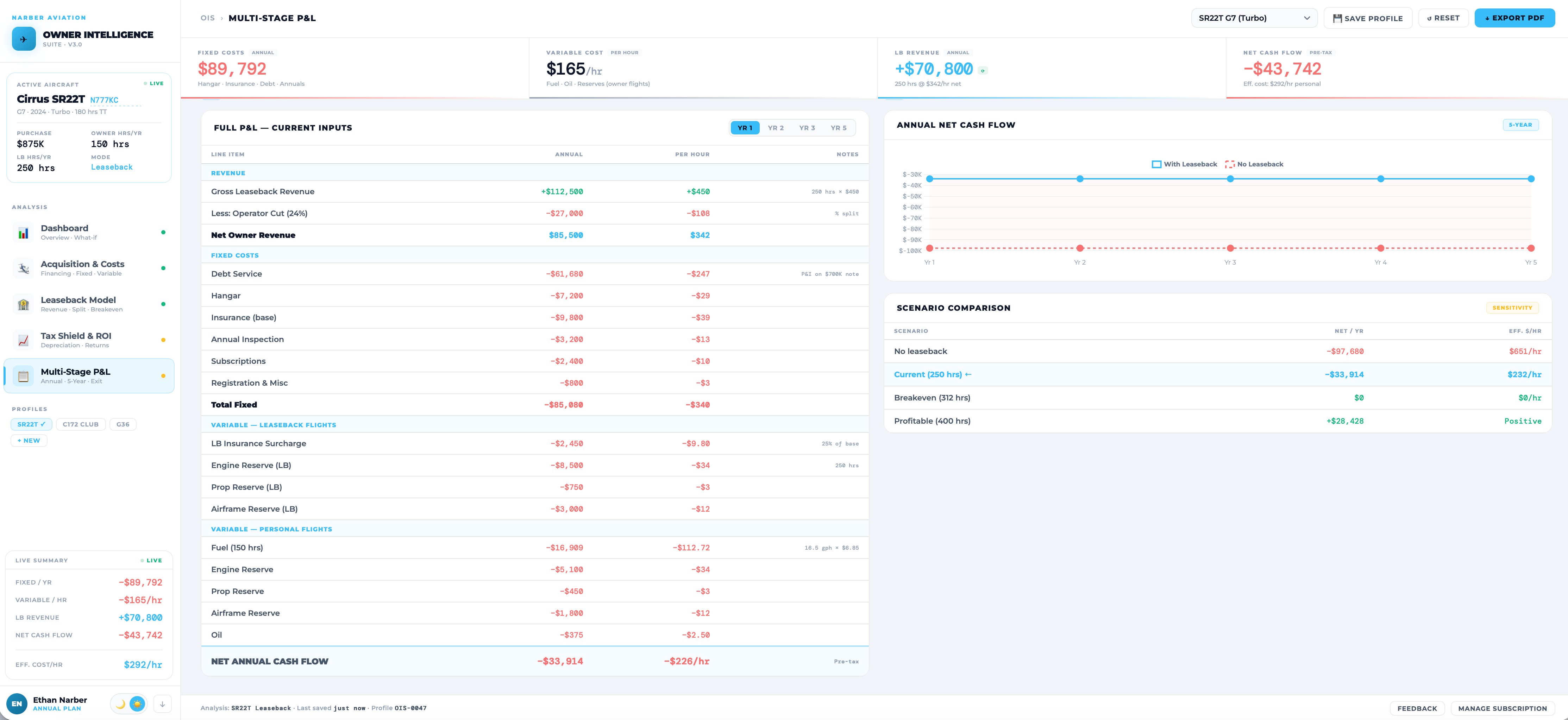Click the floppy disk icon on Save Profile
Viewport: 1568px width, 720px height.
click(1337, 18)
